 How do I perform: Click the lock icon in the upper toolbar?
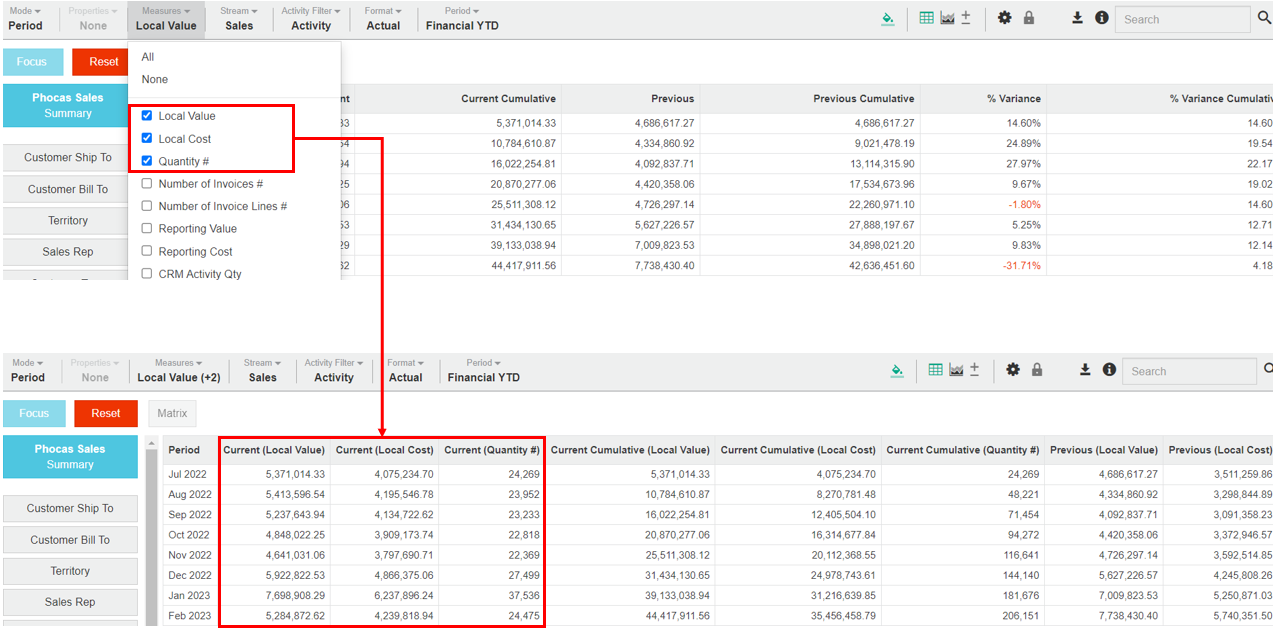click(1030, 18)
